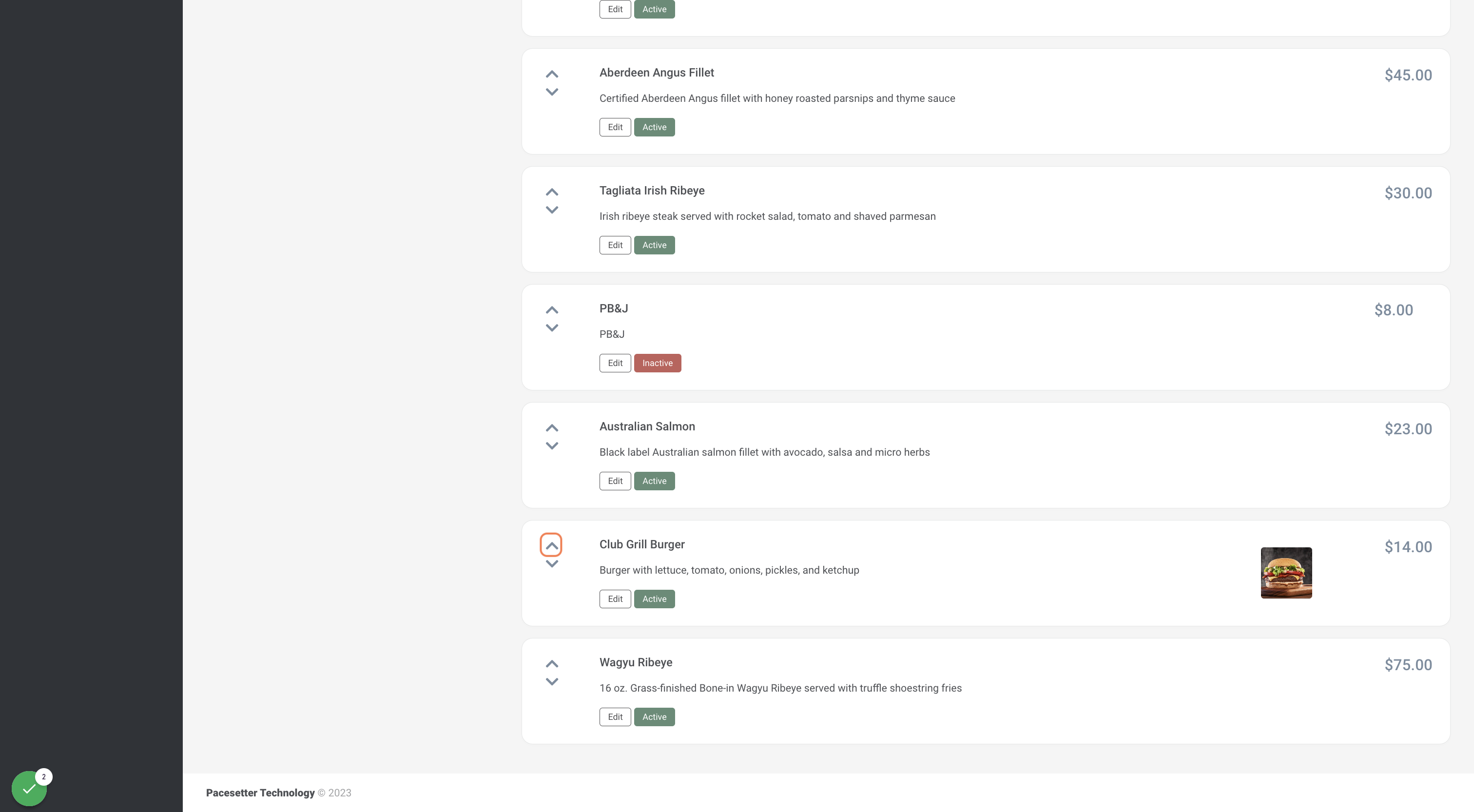This screenshot has width=1474, height=812.
Task: Click the down arrow for PB&J
Action: pyautogui.click(x=552, y=328)
